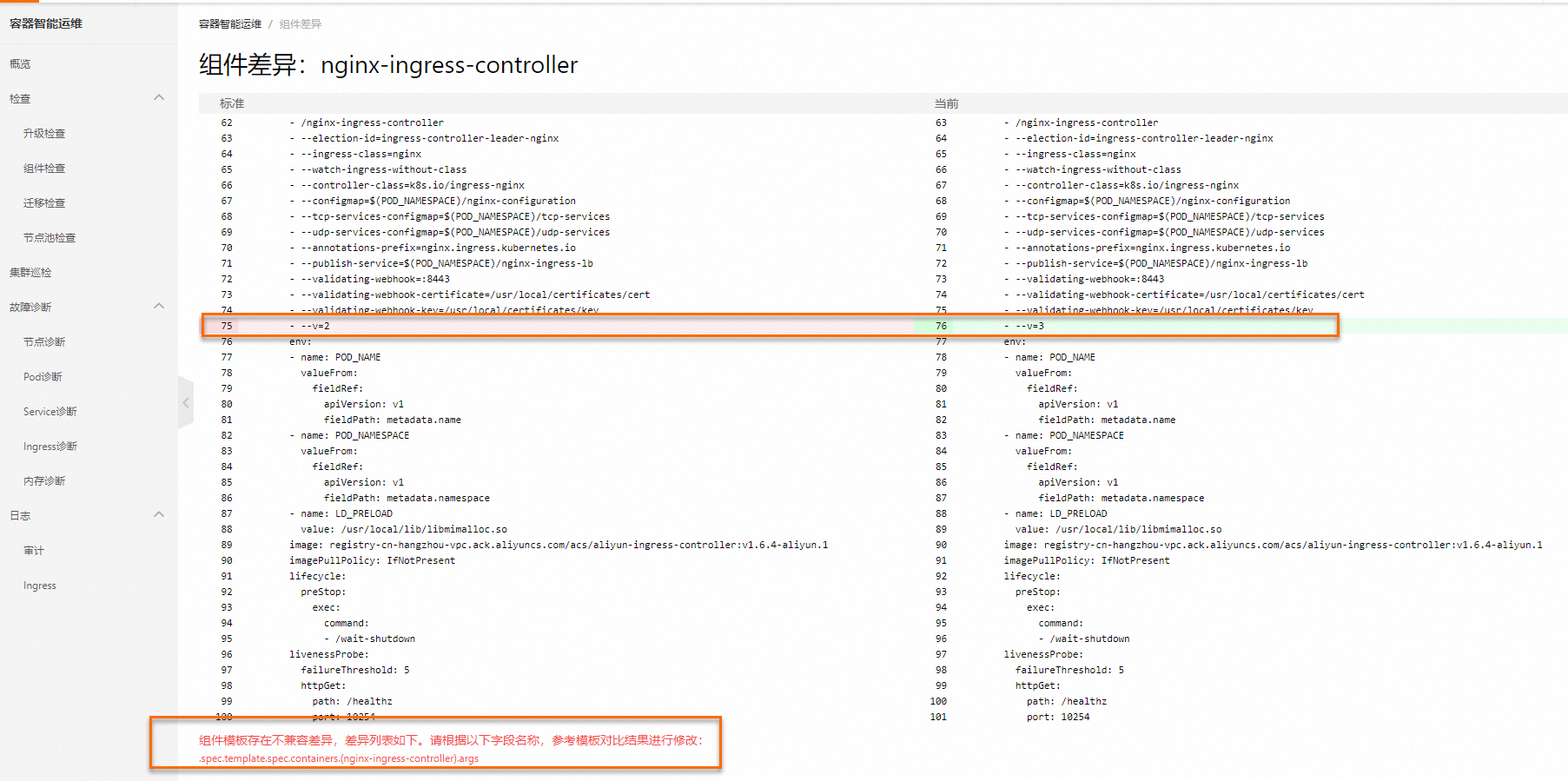
Task: Click the red incompatibility warning message
Action: pos(451,740)
